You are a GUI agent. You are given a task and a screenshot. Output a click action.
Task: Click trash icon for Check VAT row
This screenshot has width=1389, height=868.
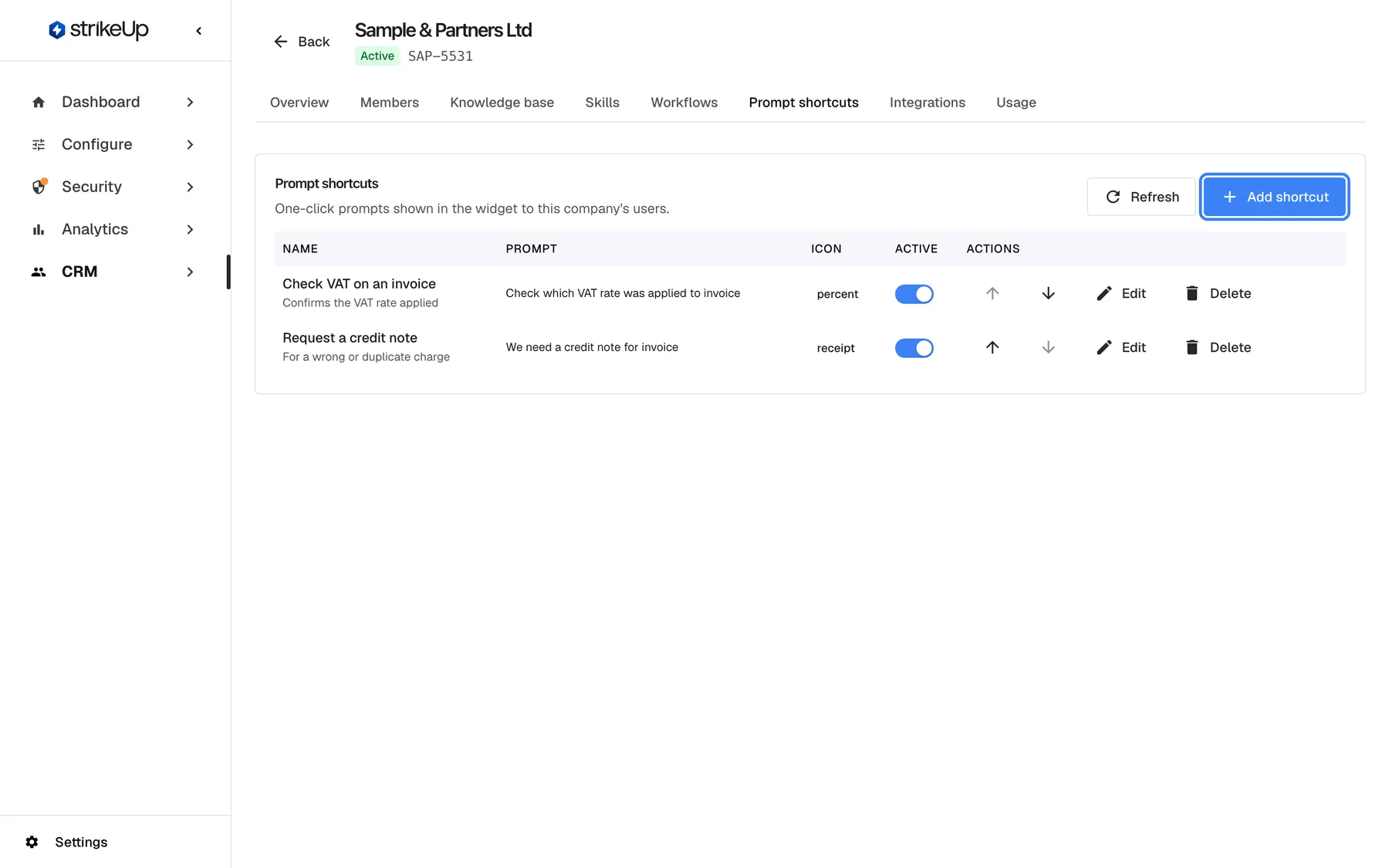point(1192,293)
